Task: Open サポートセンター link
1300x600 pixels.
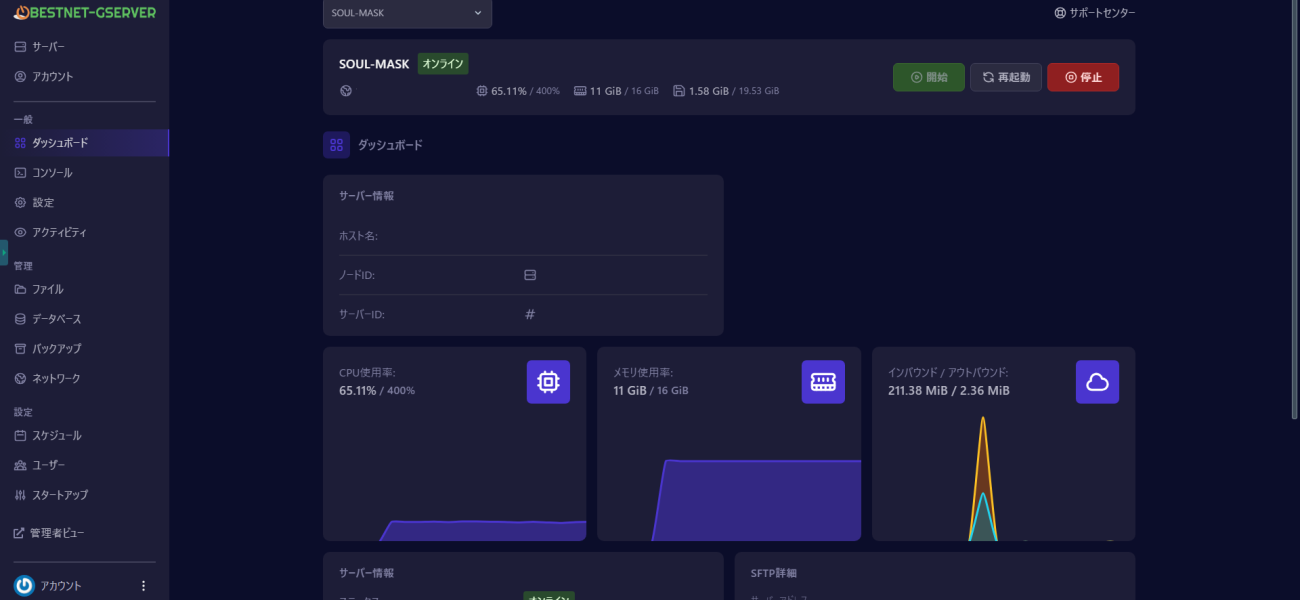Action: point(1095,13)
